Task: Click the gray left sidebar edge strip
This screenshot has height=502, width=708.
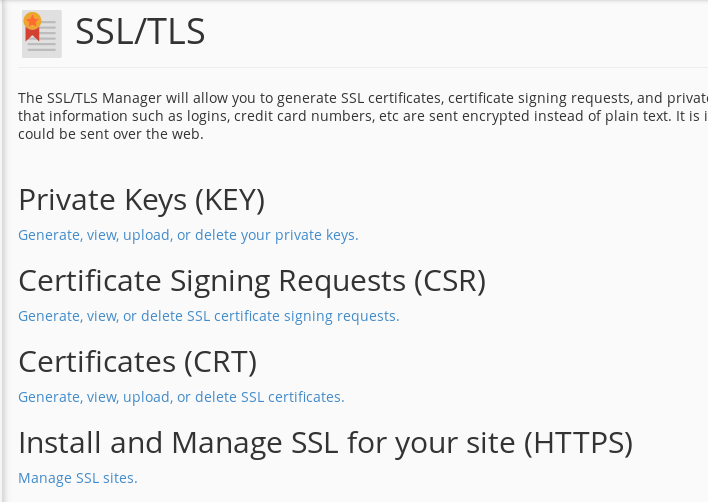Action: click(x=3, y=250)
